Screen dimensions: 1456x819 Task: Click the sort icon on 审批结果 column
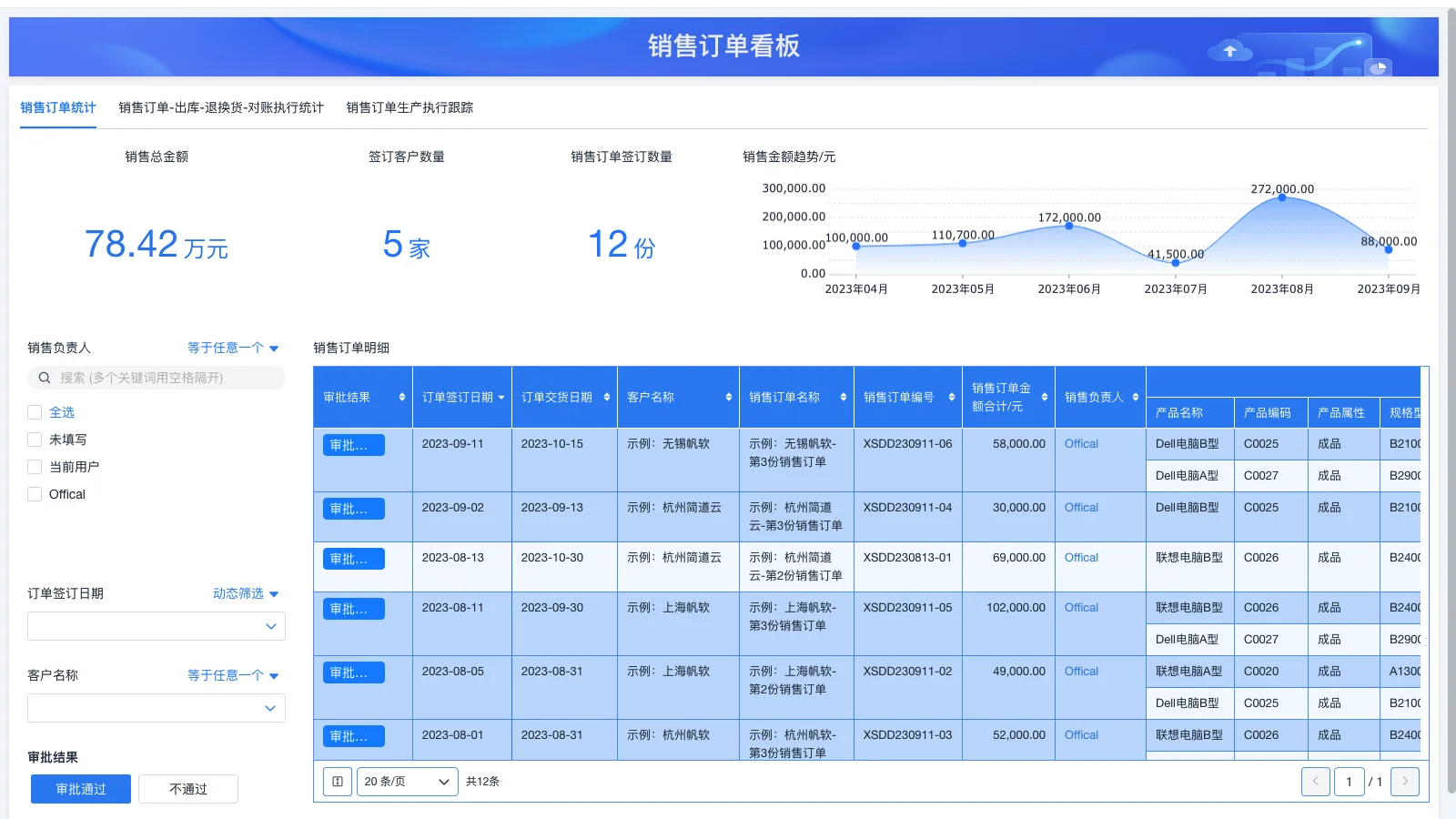400,397
